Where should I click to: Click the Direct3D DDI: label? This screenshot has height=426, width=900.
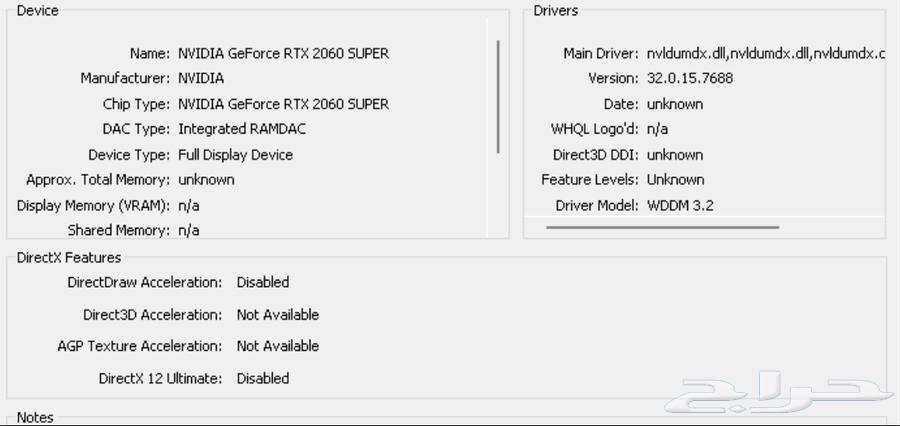point(596,155)
